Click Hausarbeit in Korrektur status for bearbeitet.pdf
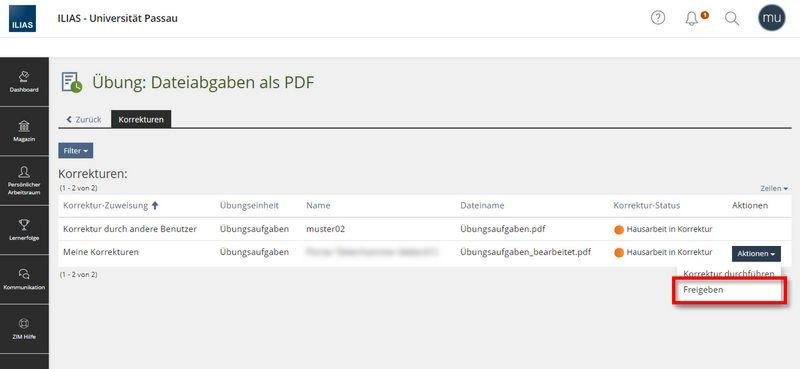This screenshot has height=369, width=800. coord(669,252)
